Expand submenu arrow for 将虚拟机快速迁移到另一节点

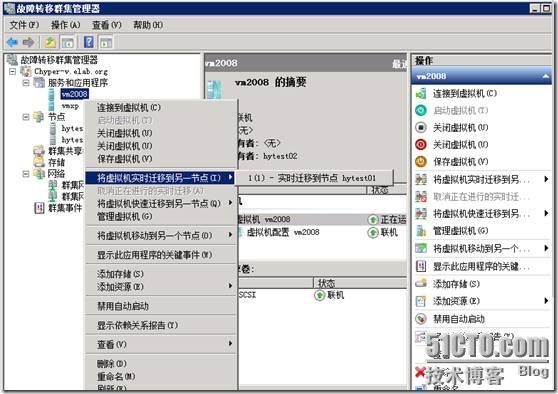tap(231, 203)
